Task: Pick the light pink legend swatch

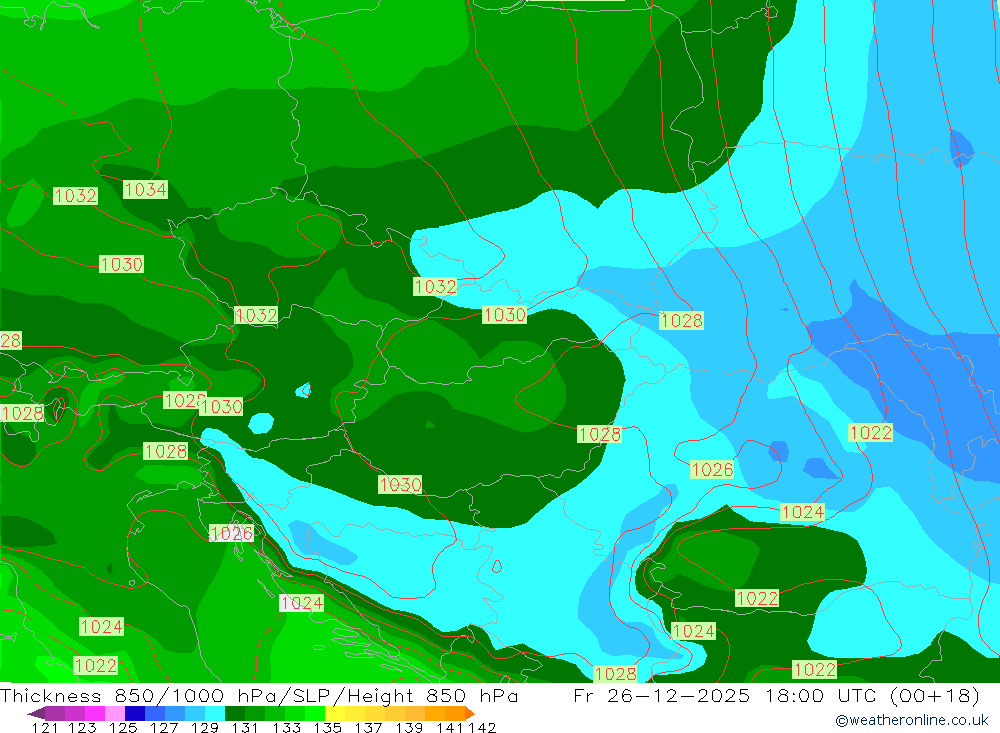Action: pos(115,713)
